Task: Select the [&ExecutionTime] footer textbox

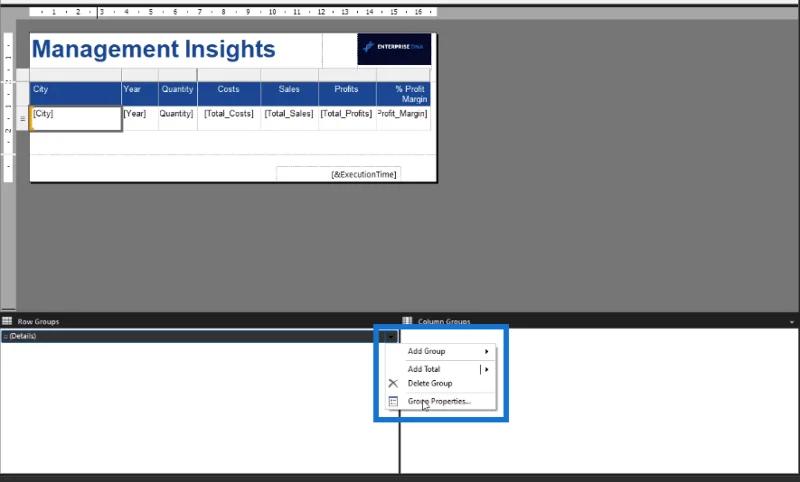Action: pos(338,174)
